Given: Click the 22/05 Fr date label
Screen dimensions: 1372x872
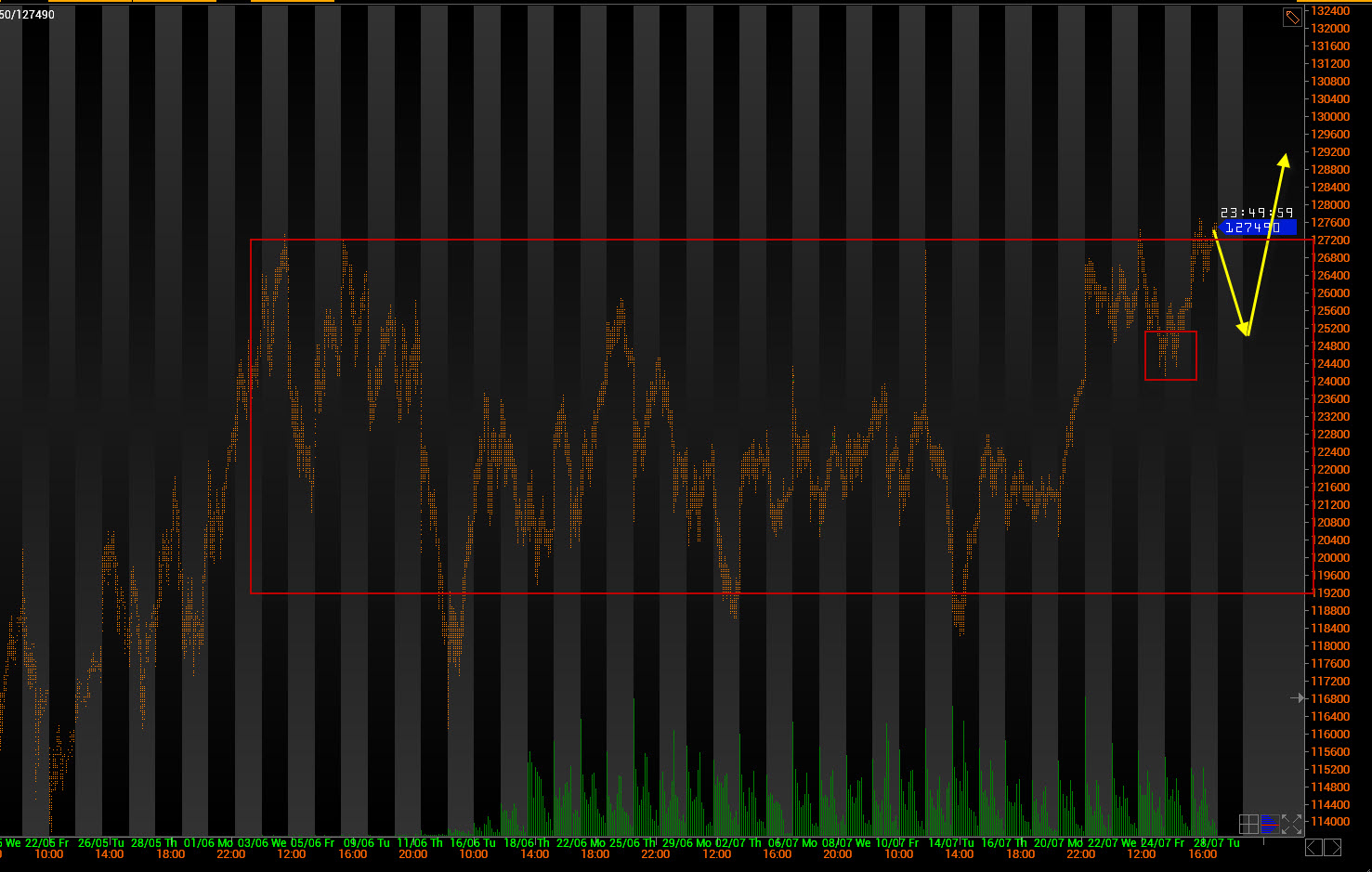Looking at the screenshot, I should tap(46, 843).
